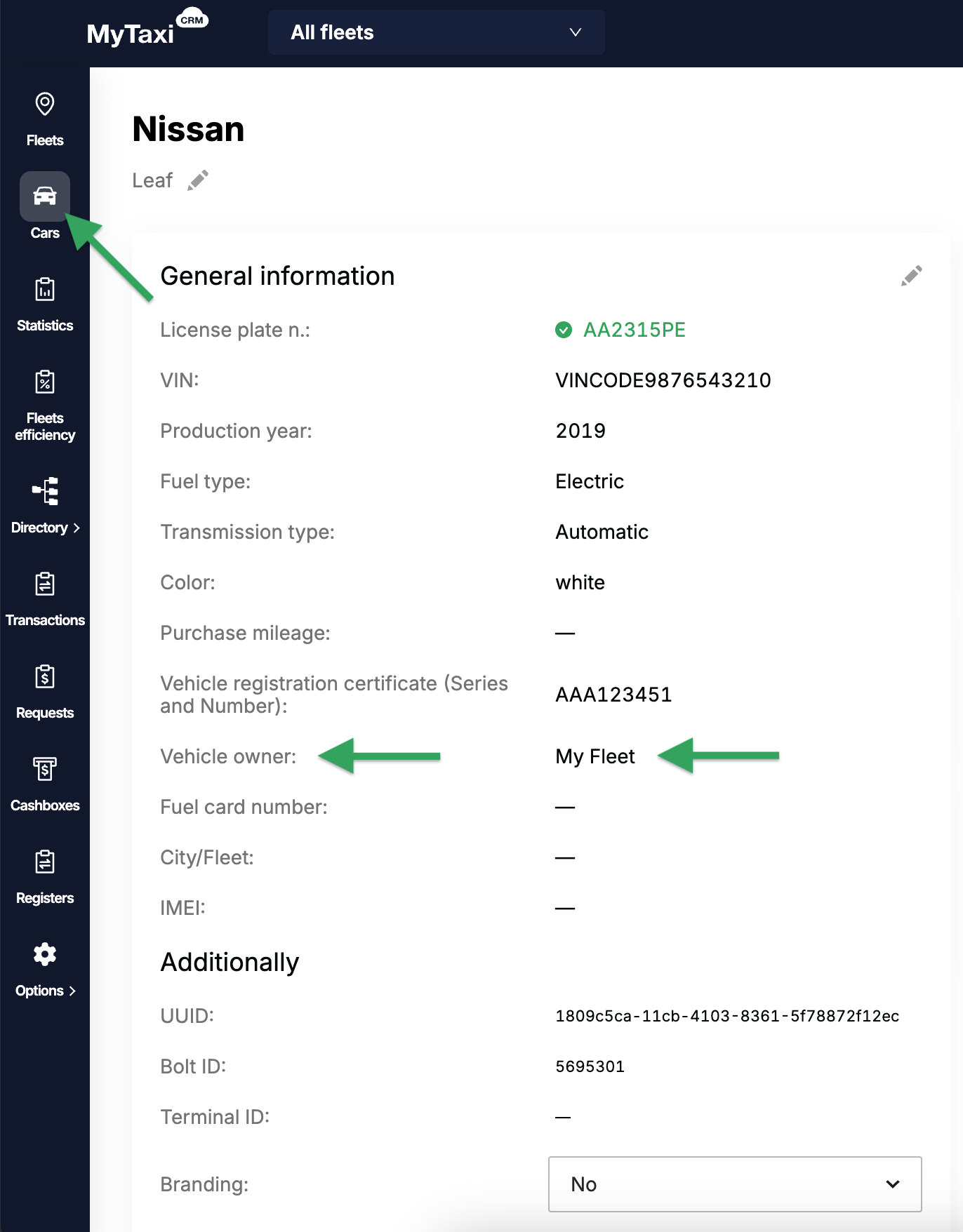Open the Requests dollar clipboard icon

point(45,676)
